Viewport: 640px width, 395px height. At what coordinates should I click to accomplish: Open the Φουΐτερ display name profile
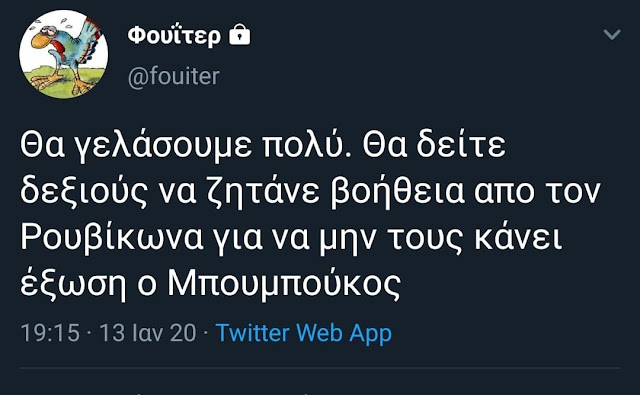(x=174, y=36)
